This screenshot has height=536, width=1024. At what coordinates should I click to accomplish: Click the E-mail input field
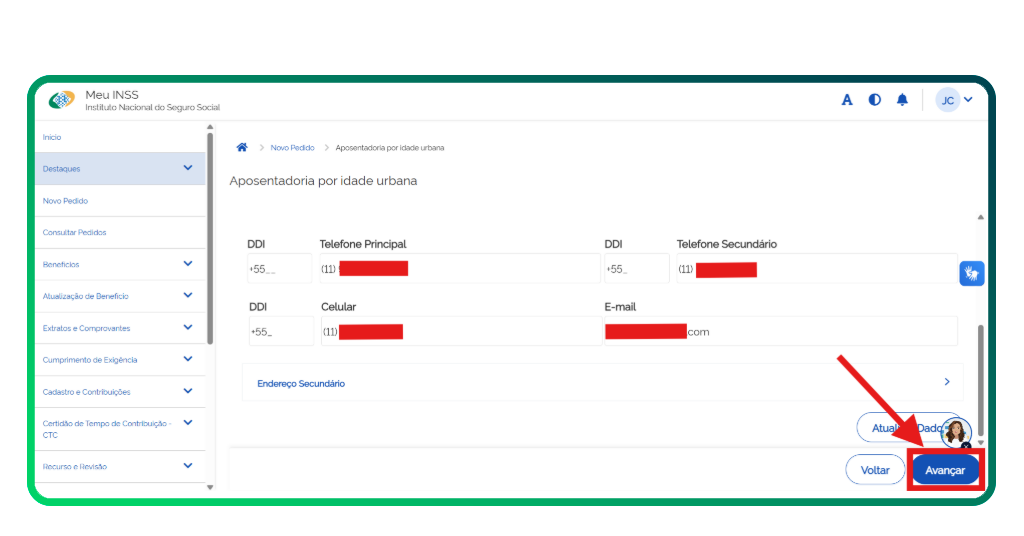(780, 332)
